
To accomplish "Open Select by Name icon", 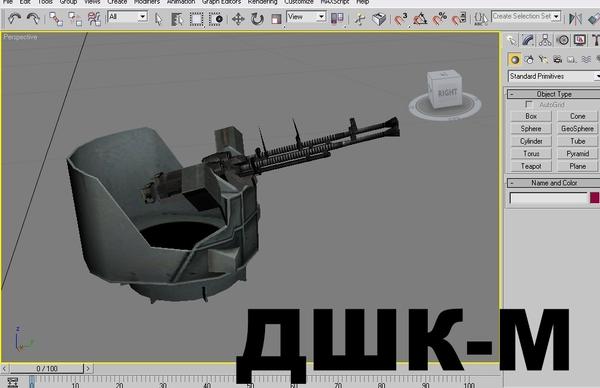I will [x=176, y=19].
